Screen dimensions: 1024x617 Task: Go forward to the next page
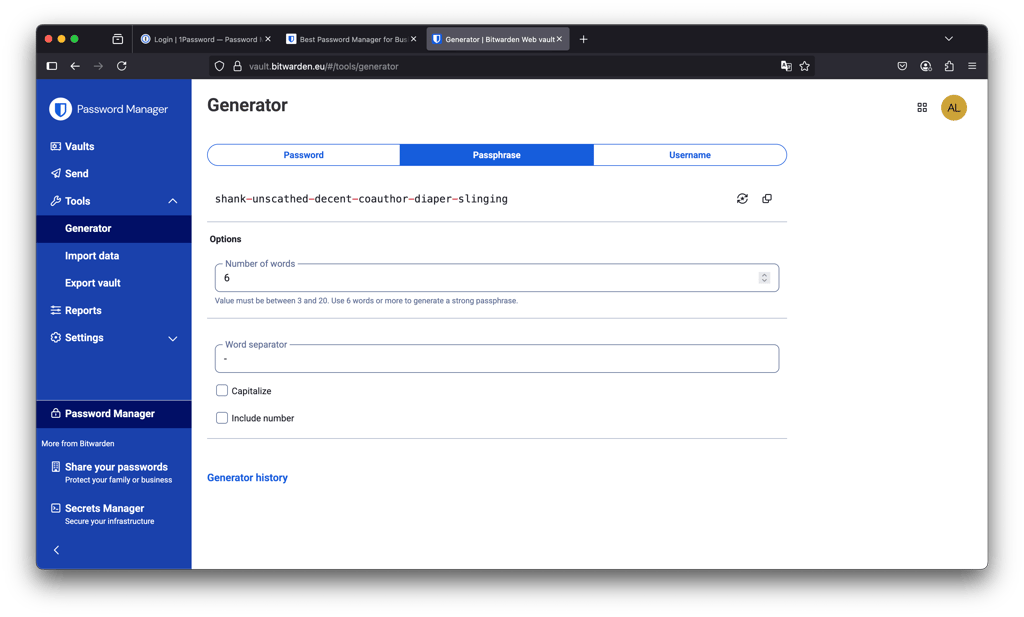tap(98, 66)
